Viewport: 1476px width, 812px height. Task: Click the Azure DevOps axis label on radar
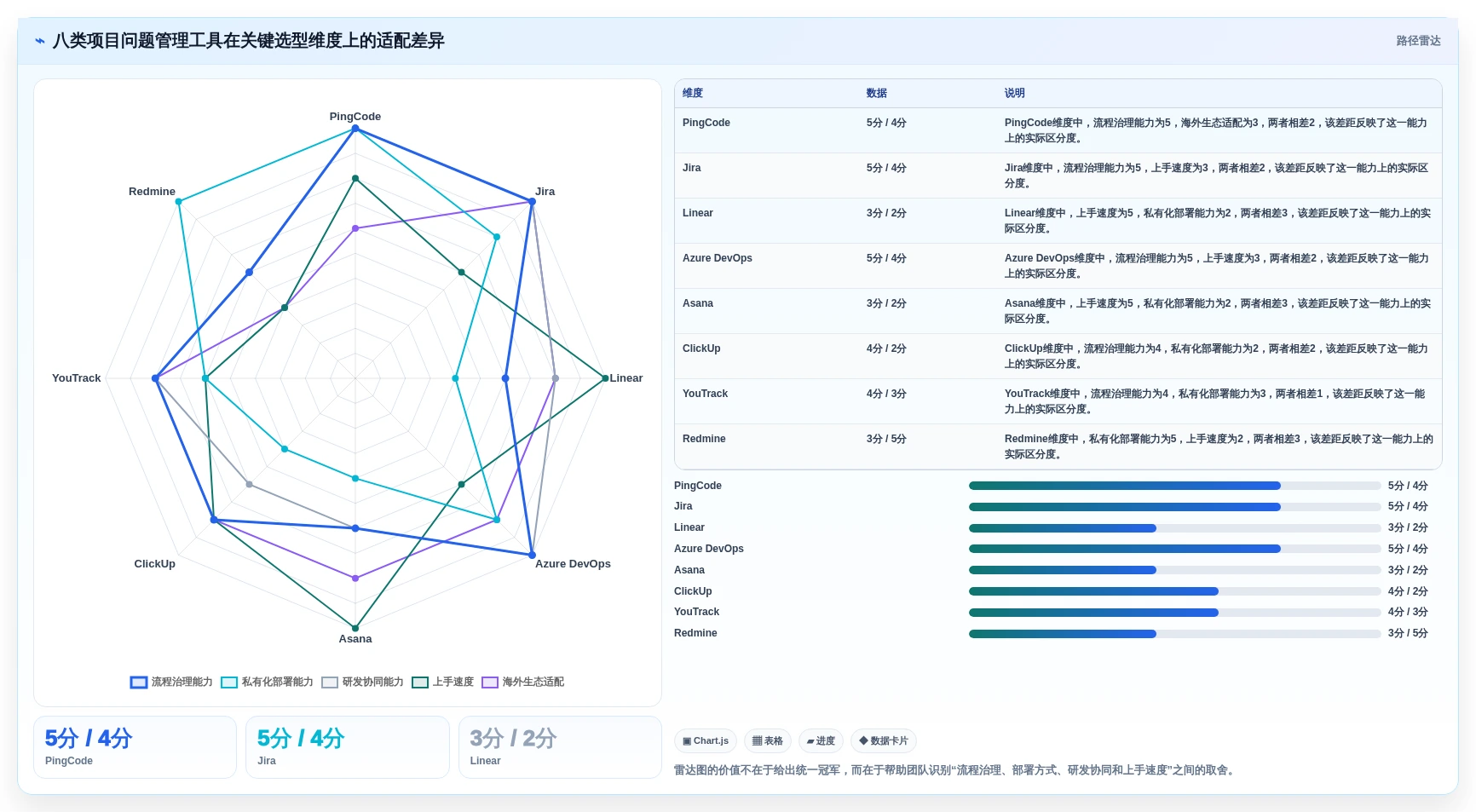(573, 564)
